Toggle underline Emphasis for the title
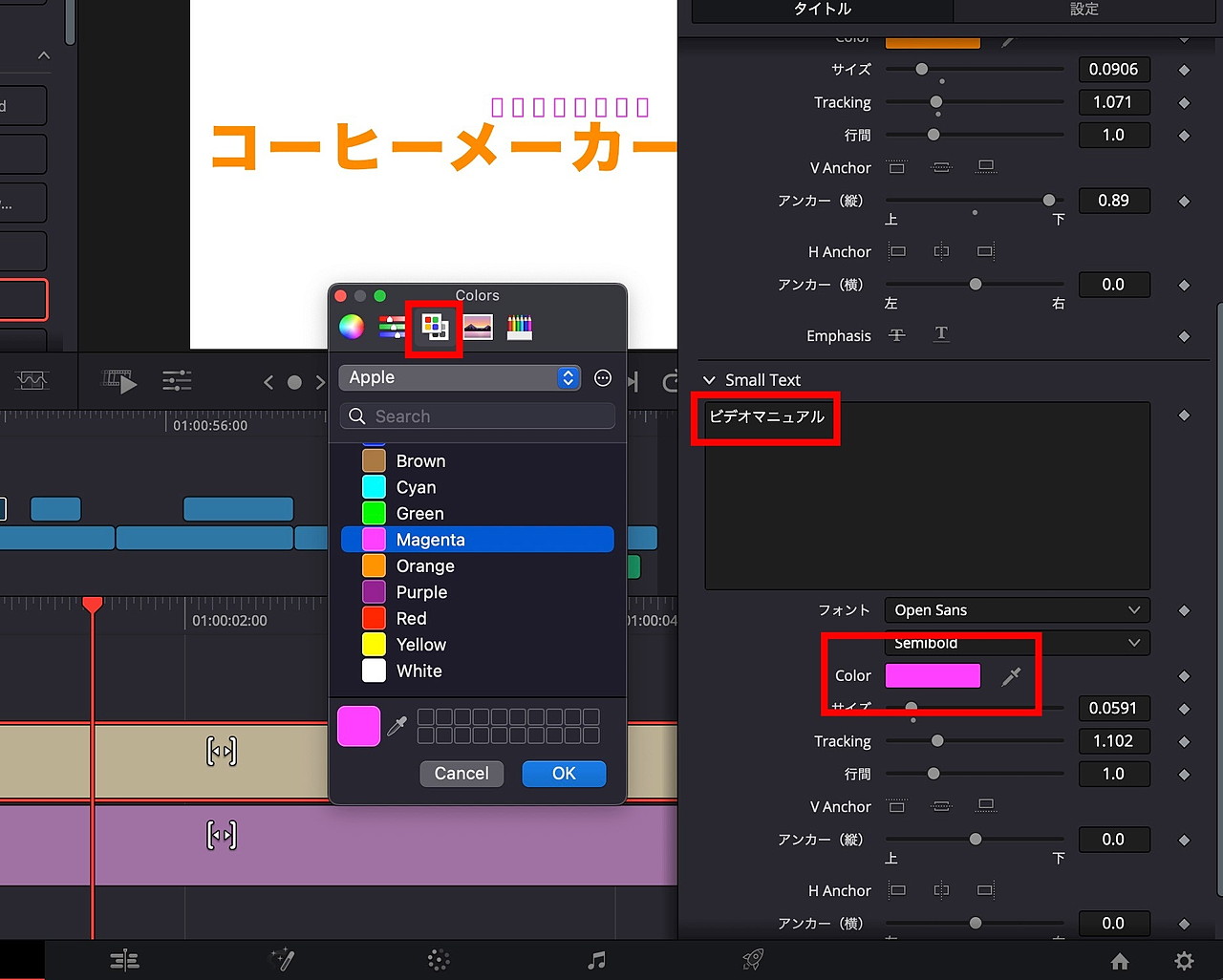 click(940, 334)
